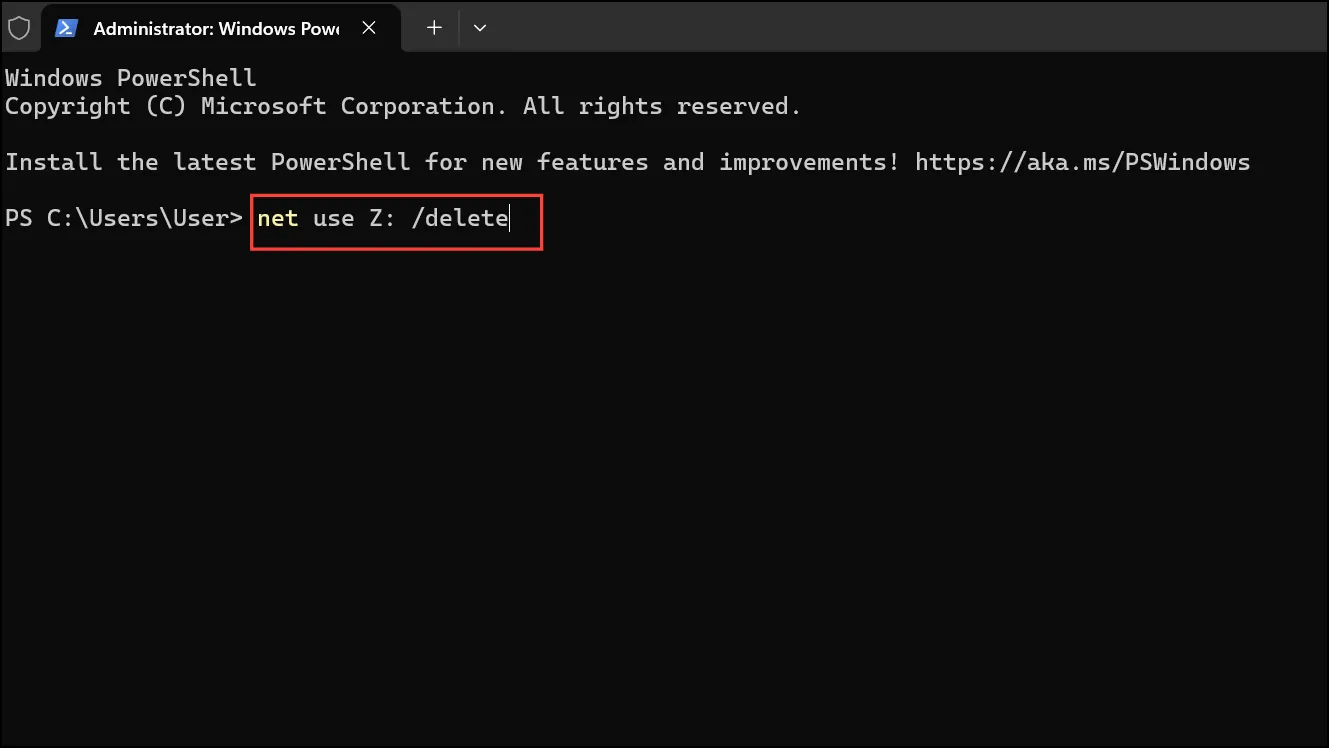Screen dimensions: 1329x748
Task: Click the PS C:\Users\User> prompt
Action: (124, 218)
